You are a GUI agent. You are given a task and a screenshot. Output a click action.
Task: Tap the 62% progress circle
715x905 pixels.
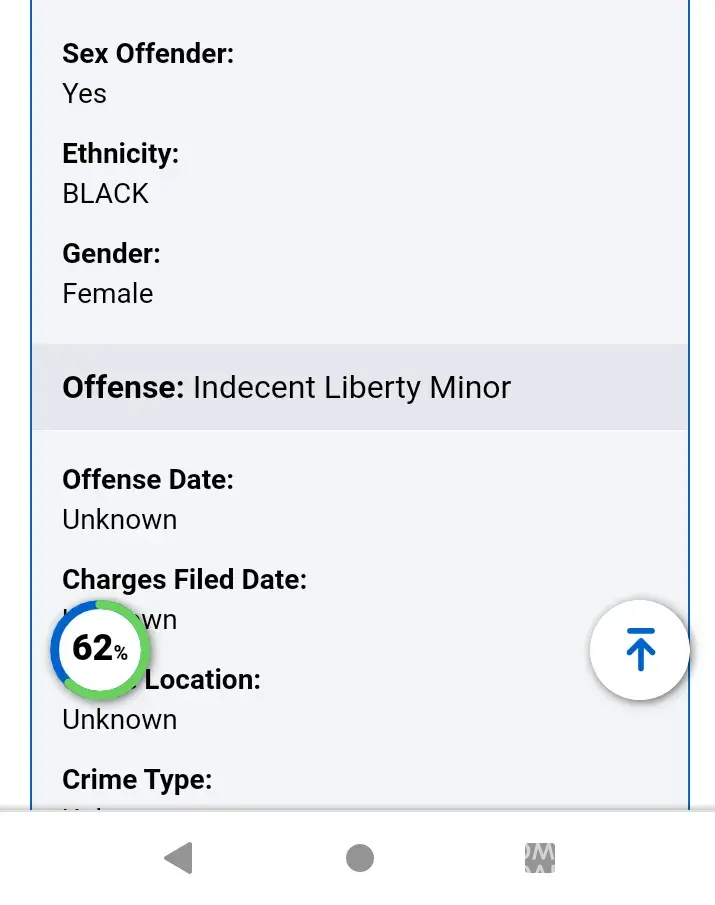click(x=100, y=649)
